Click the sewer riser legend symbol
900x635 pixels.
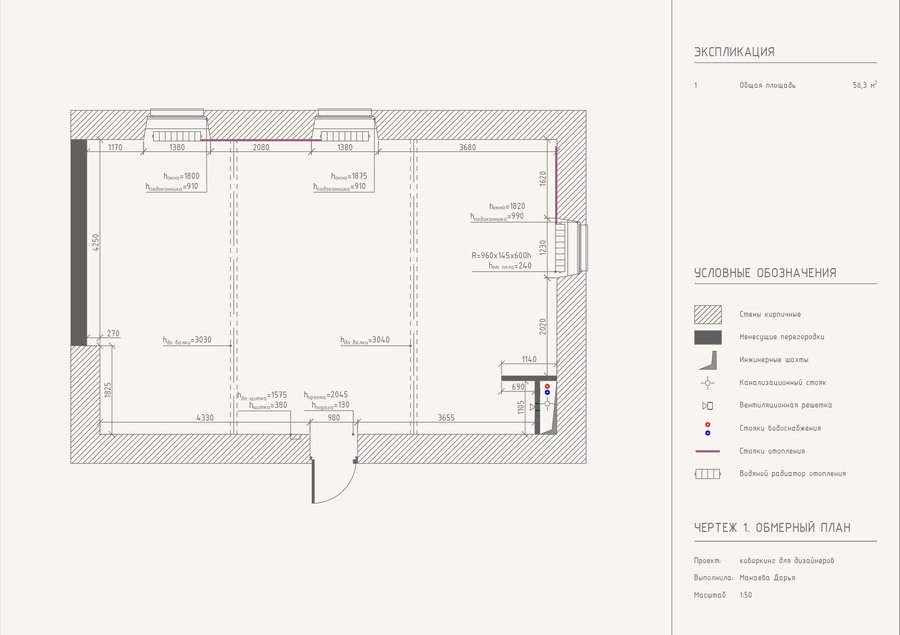click(x=708, y=382)
